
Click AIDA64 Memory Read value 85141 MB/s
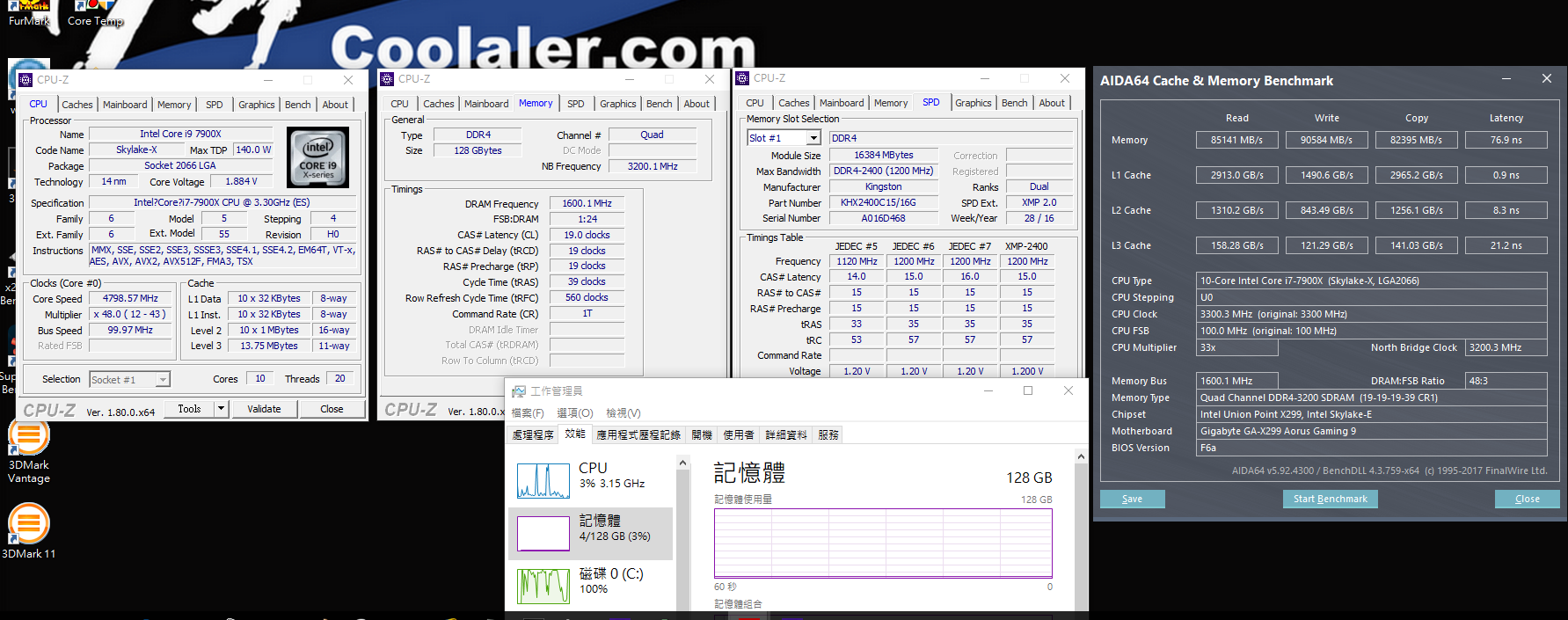pyautogui.click(x=1236, y=140)
